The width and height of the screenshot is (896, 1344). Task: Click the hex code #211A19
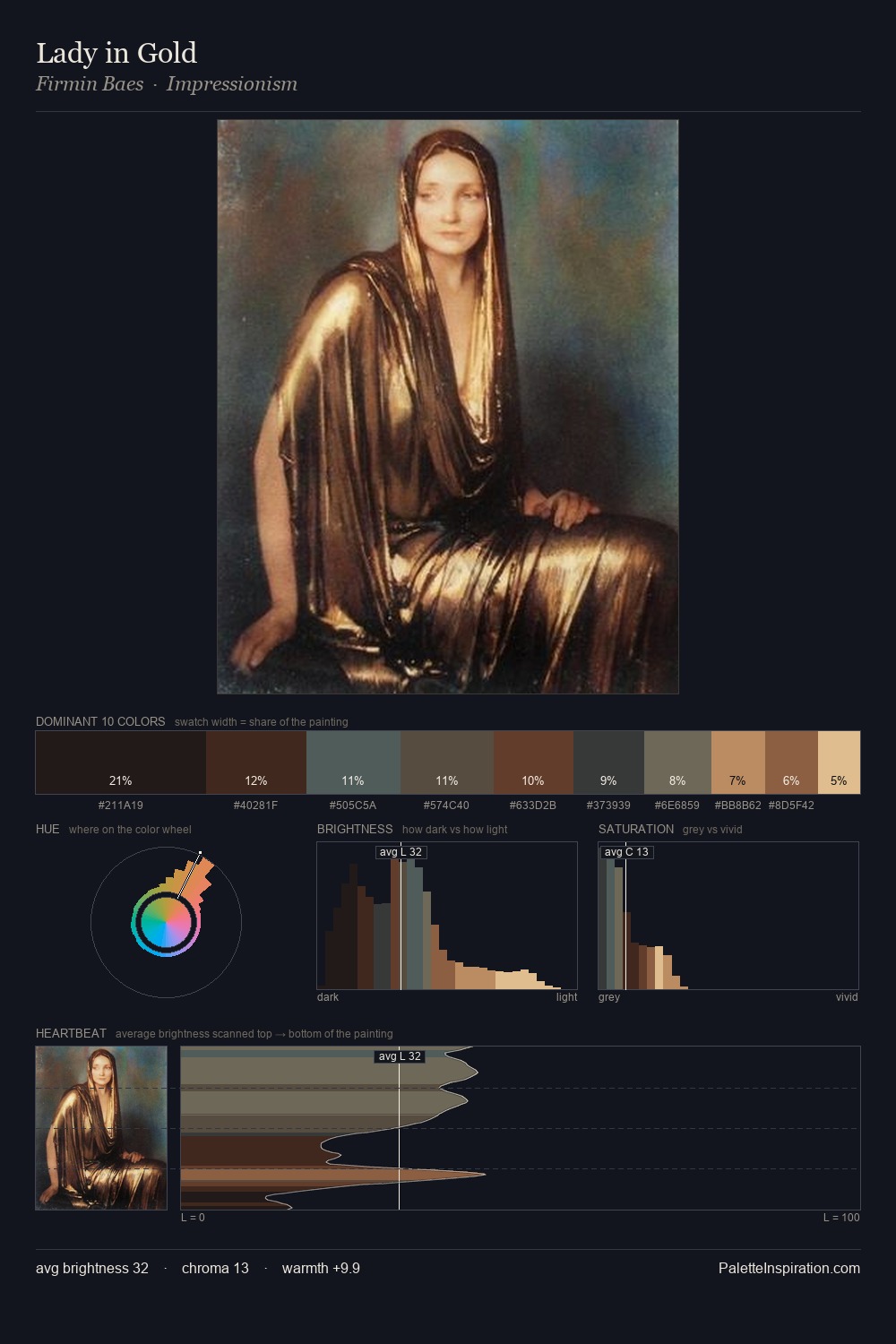[x=121, y=806]
